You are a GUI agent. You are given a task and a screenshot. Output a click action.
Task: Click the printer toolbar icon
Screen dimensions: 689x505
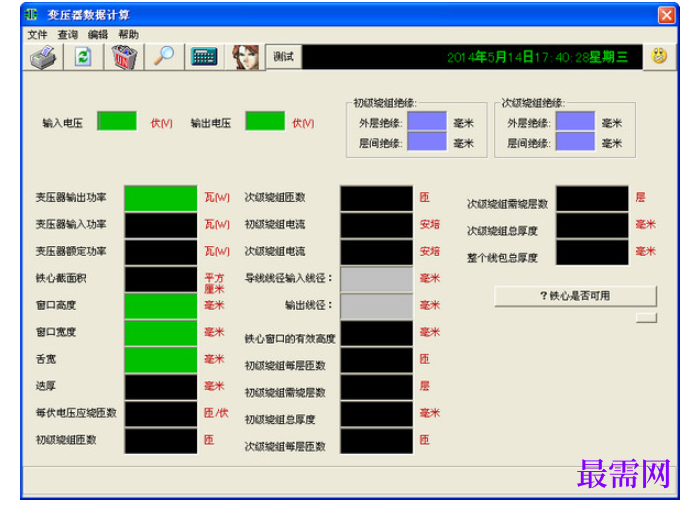pyautogui.click(x=43, y=57)
